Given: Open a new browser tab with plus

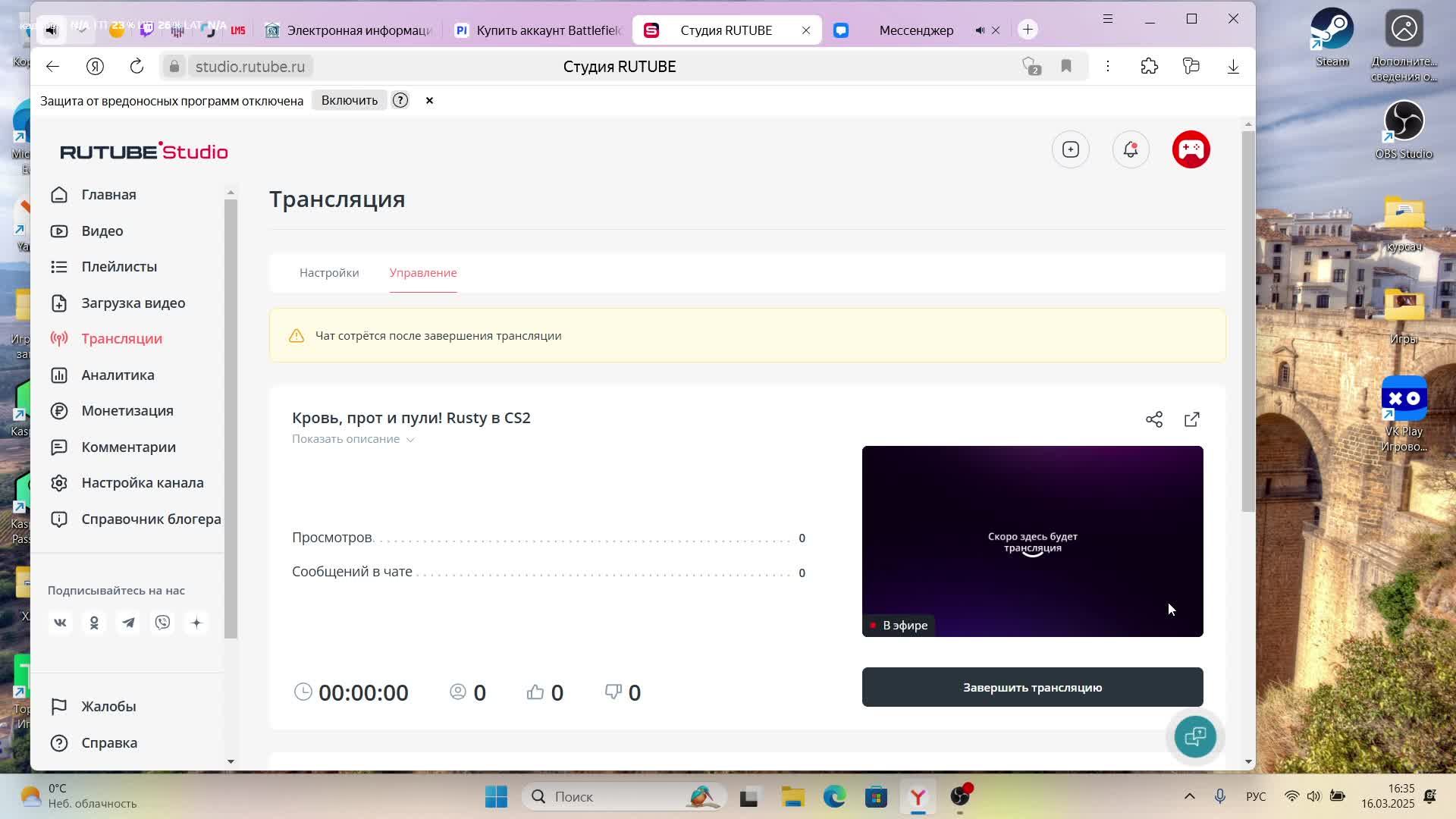Looking at the screenshot, I should pos(1028,30).
